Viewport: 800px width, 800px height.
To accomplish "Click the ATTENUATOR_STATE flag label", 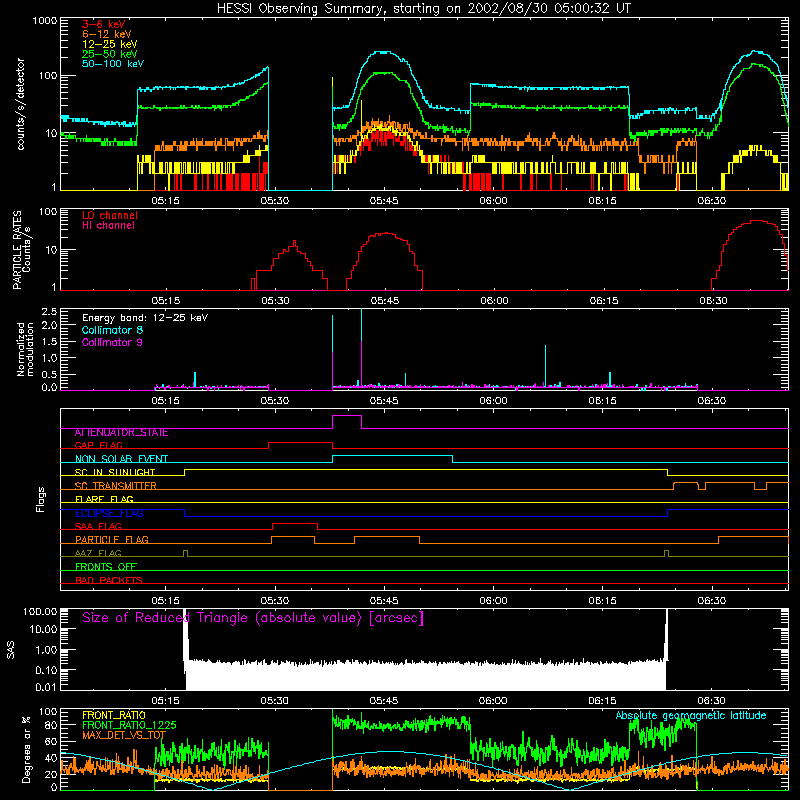I will click(121, 433).
